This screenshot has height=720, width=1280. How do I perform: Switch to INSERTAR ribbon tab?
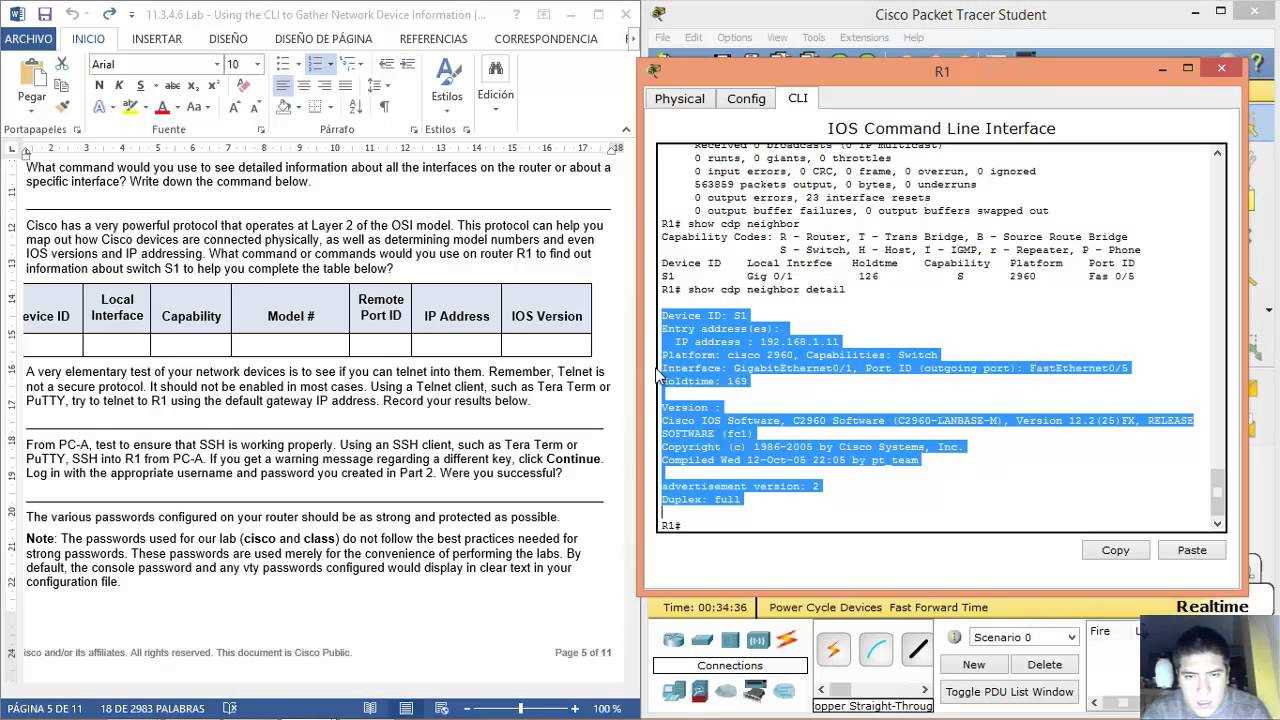pyautogui.click(x=157, y=39)
